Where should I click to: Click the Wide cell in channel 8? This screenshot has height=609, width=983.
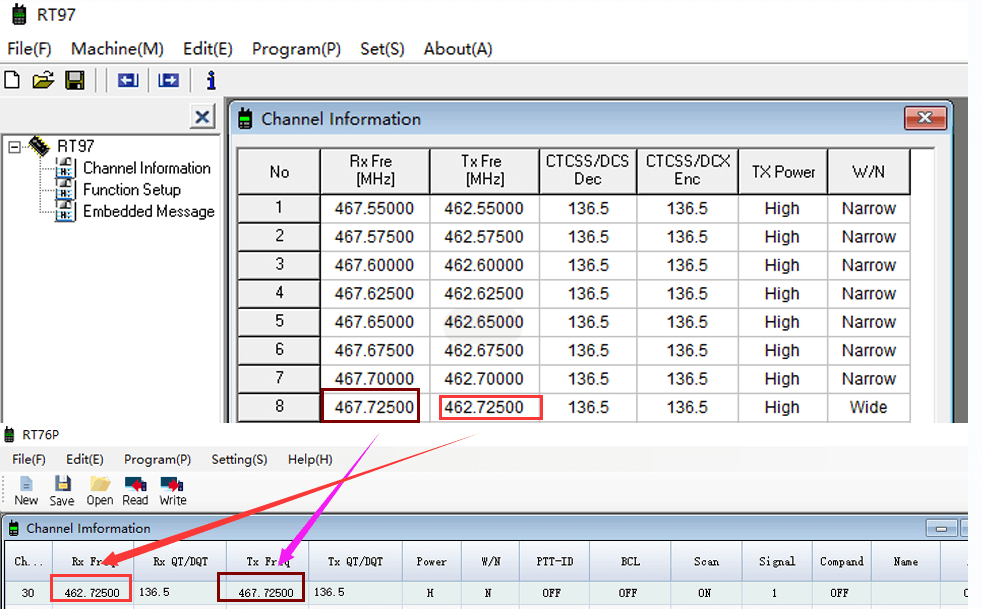(868, 407)
